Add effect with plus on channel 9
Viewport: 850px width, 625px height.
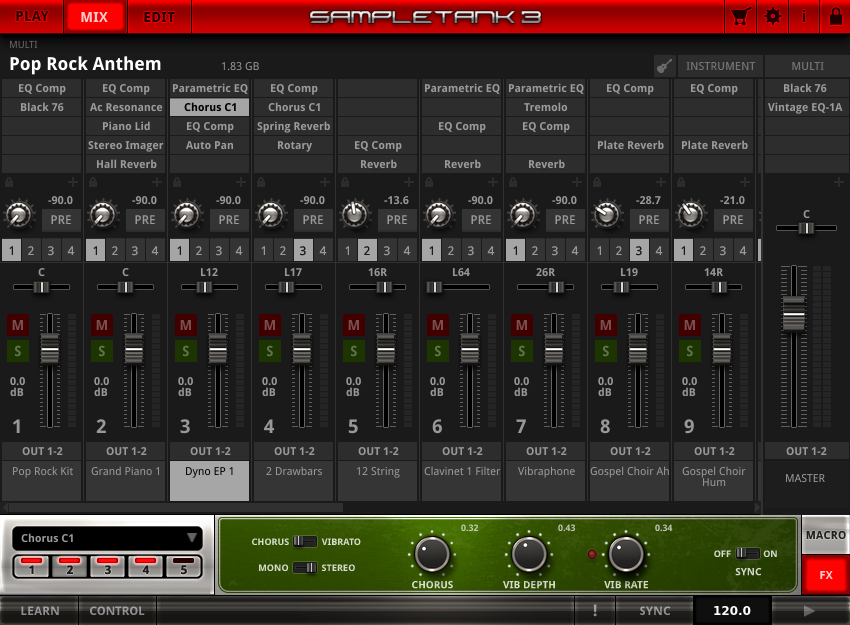(x=744, y=182)
